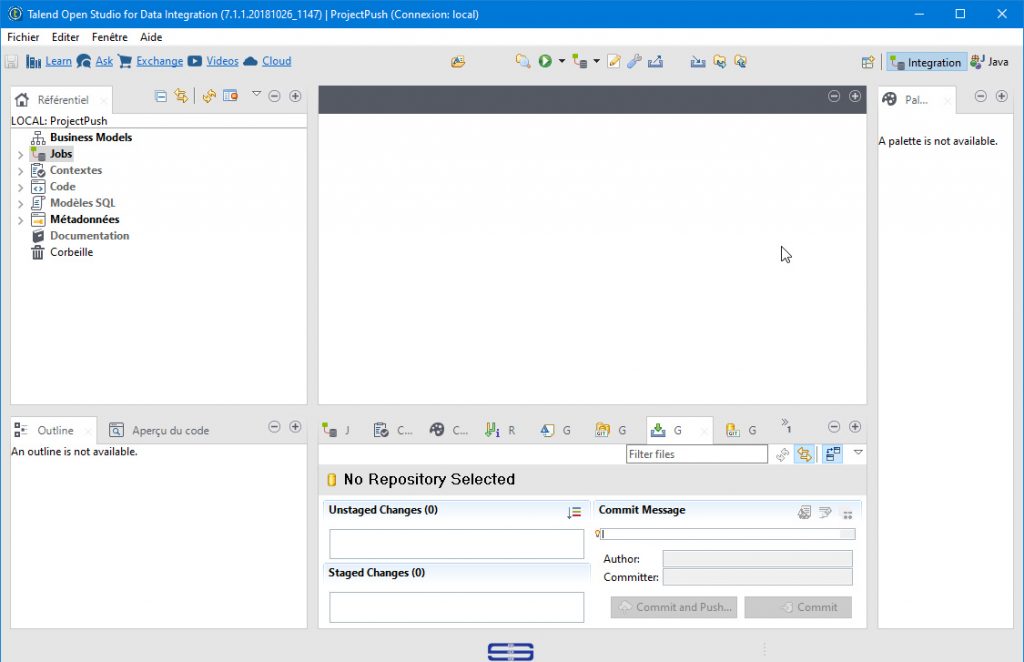Switch to the Aperçu du code tab
This screenshot has width=1024, height=662.
tap(159, 430)
